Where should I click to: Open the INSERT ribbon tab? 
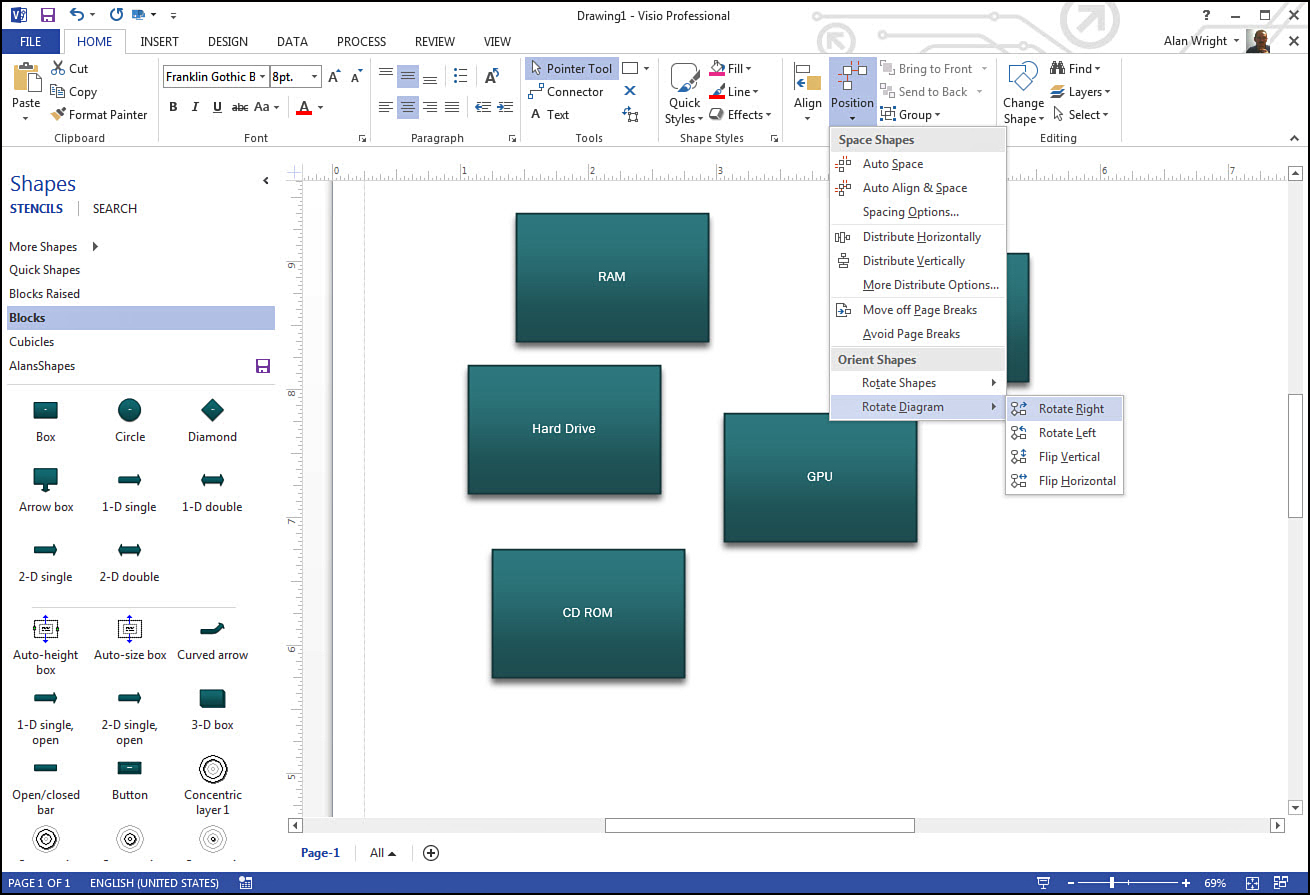(160, 42)
